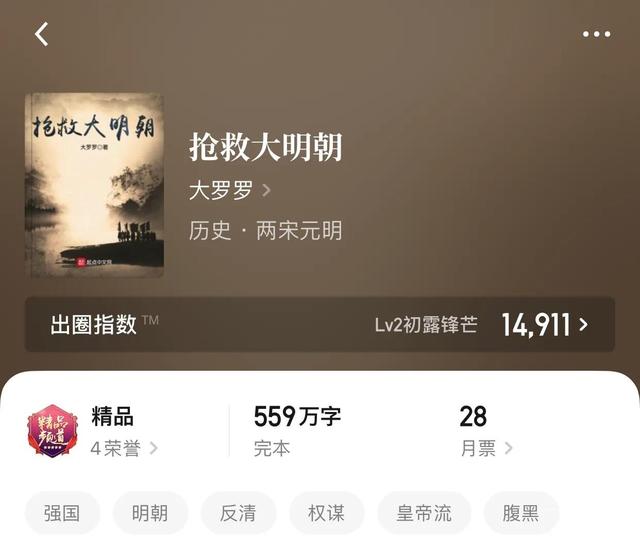The height and width of the screenshot is (551, 640).
Task: Expand the chevron beside author 大罗罗
Action: pyautogui.click(x=266, y=190)
